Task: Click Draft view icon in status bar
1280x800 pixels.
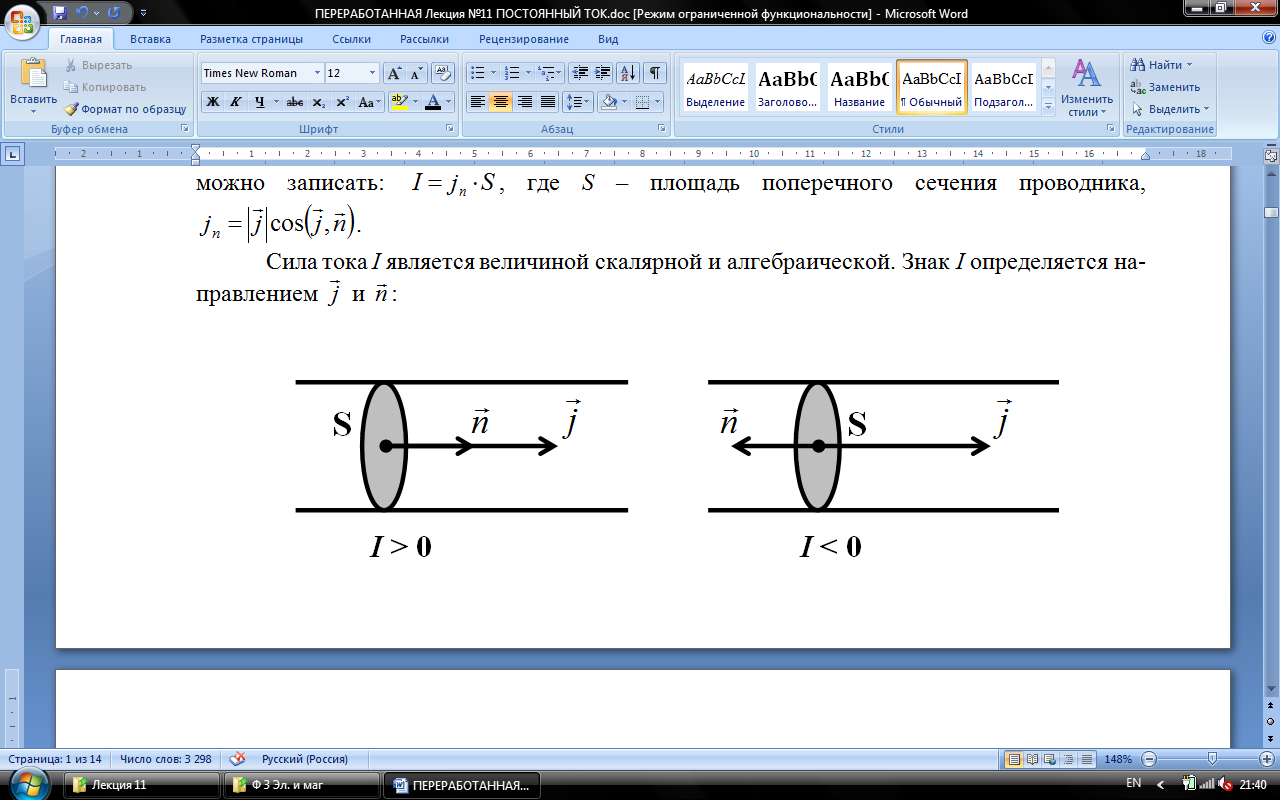Action: (1086, 759)
